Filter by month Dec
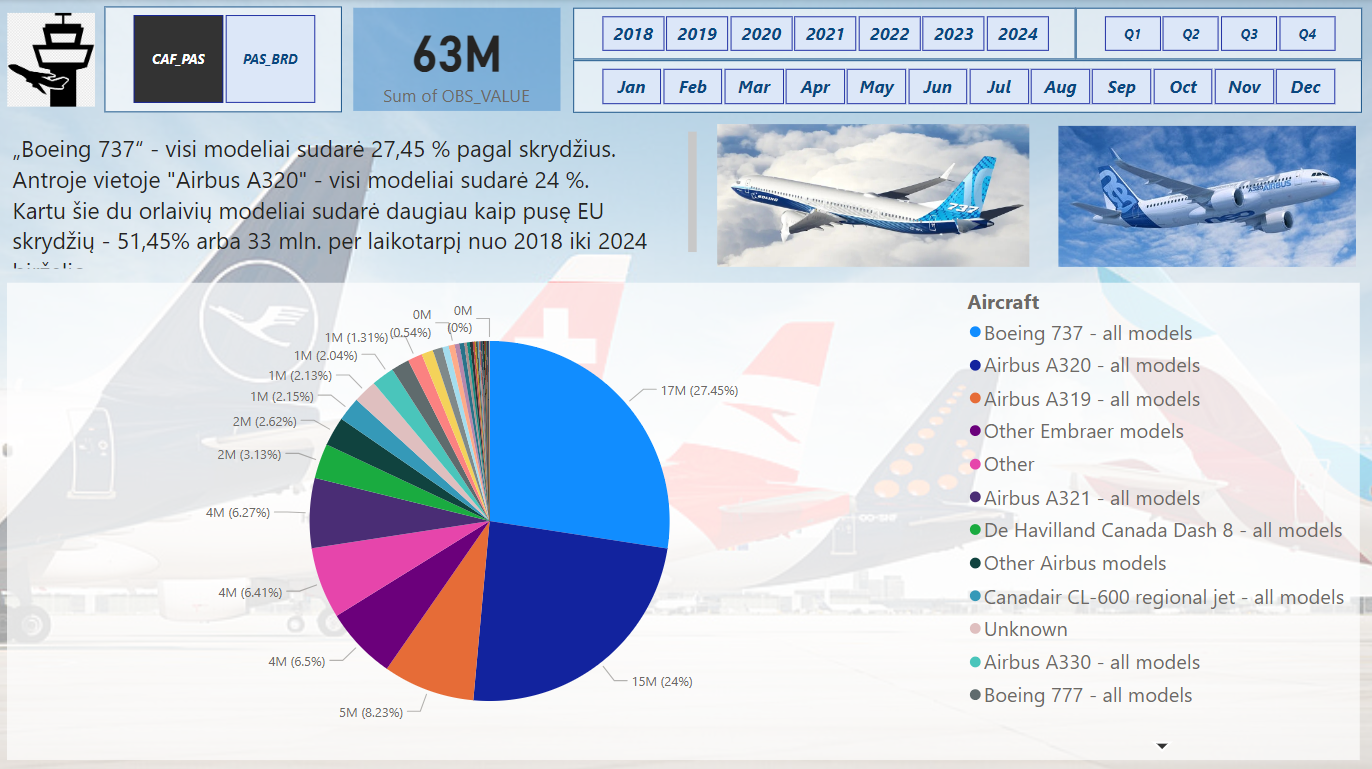Image resolution: width=1372 pixels, height=769 pixels. pos(1305,87)
